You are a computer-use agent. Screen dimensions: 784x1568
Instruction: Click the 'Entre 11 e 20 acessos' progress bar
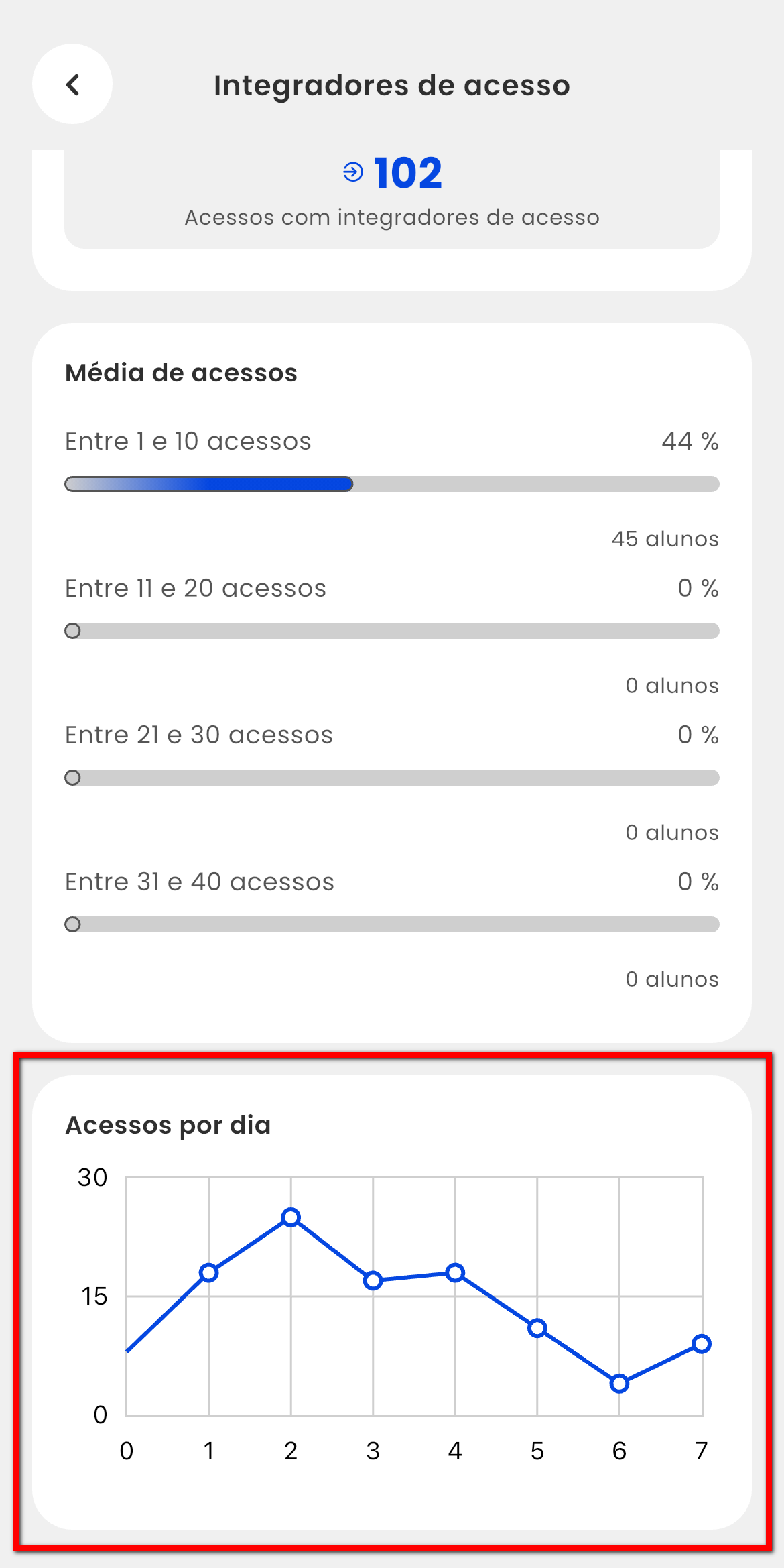tap(392, 631)
